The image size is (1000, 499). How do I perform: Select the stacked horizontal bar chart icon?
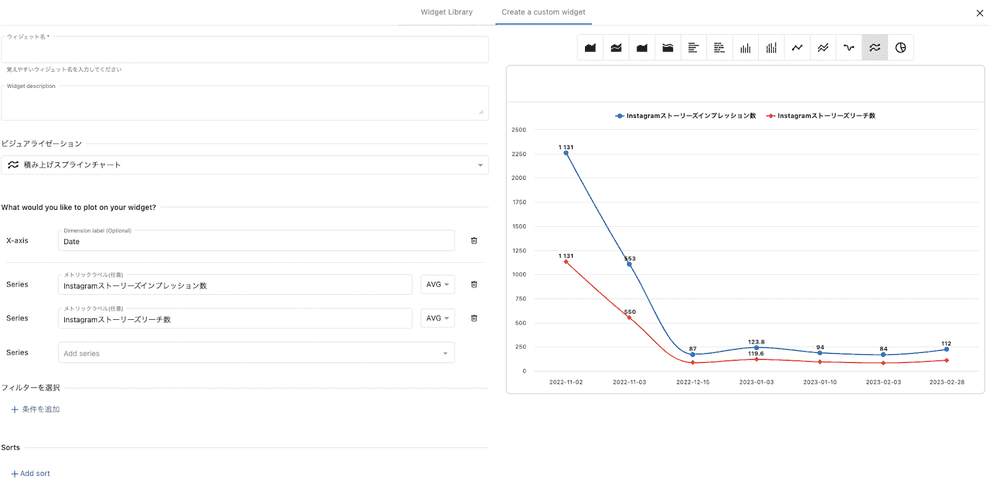pyautogui.click(x=719, y=48)
